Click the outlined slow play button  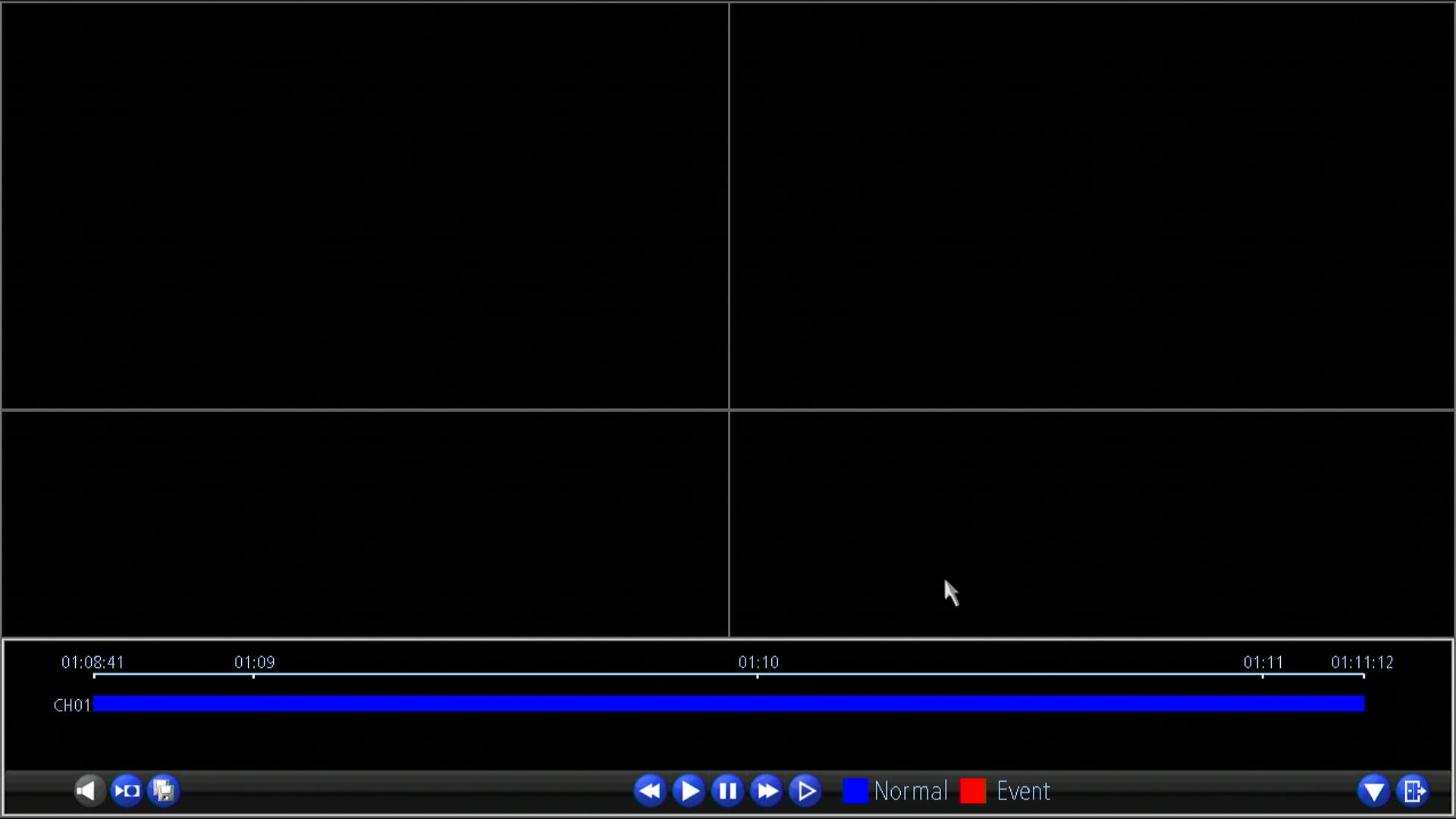(805, 791)
